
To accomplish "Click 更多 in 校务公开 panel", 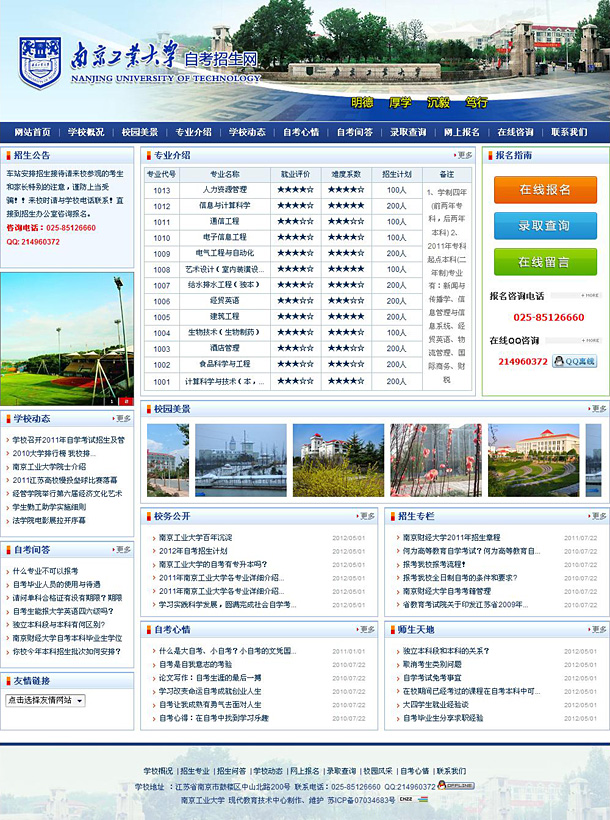I will click(x=366, y=516).
